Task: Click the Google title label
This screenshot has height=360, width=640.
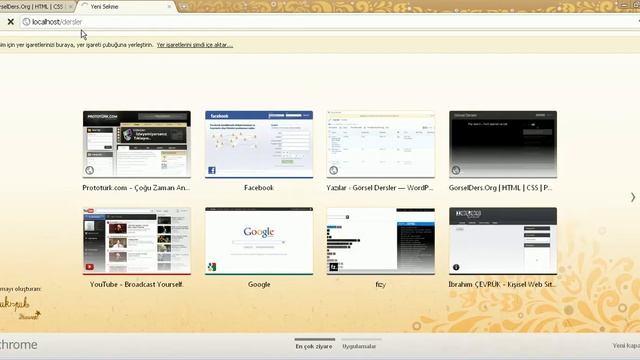Action: coord(259,284)
